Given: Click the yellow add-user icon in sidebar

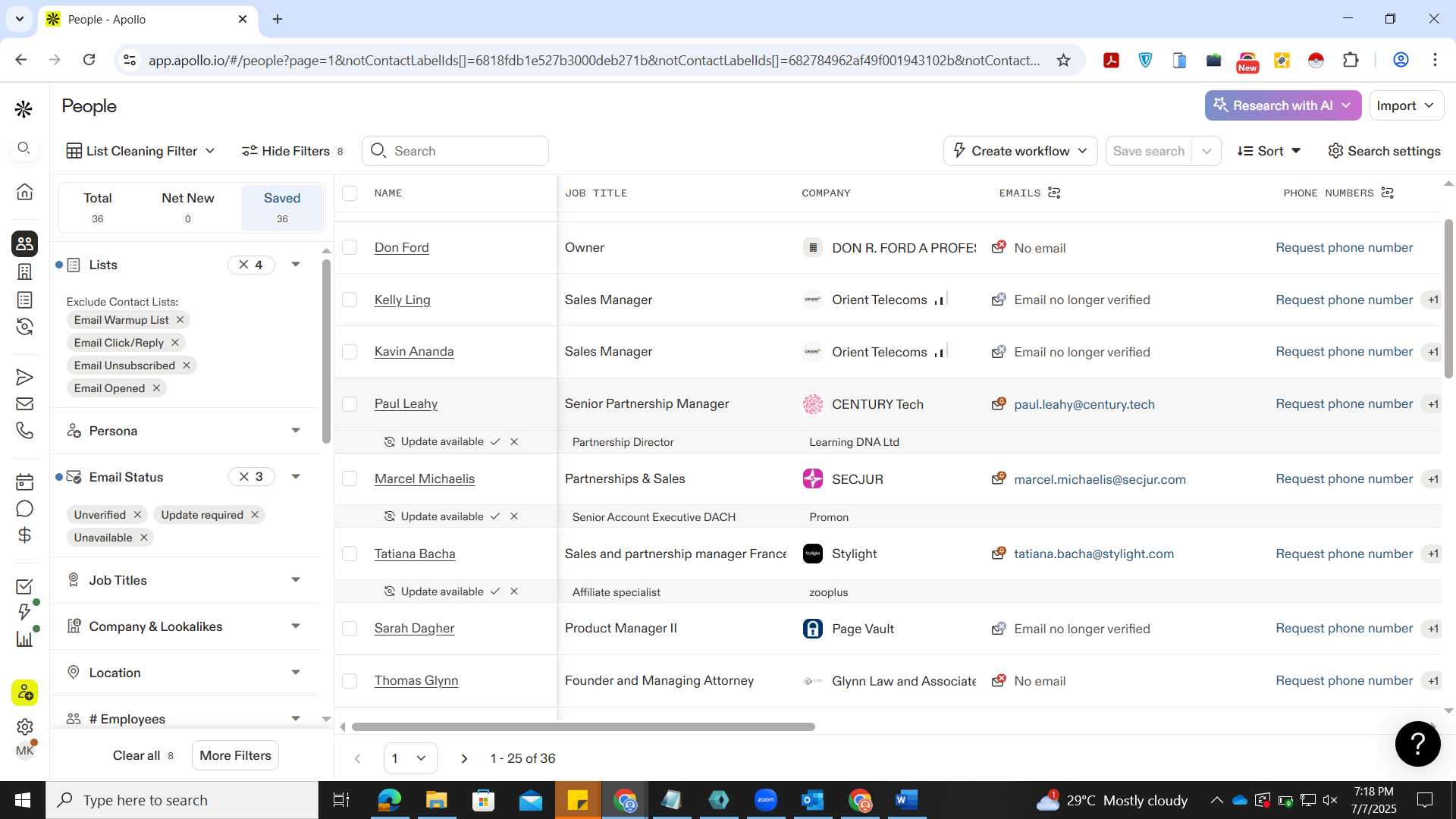Looking at the screenshot, I should pyautogui.click(x=24, y=692).
